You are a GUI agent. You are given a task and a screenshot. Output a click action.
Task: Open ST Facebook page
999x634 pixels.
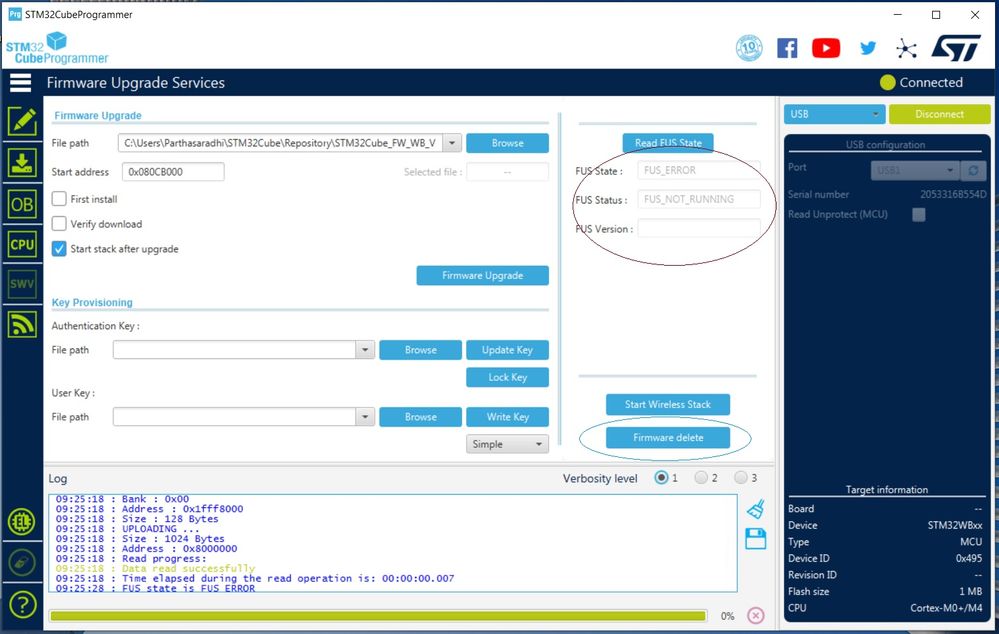(x=787, y=48)
